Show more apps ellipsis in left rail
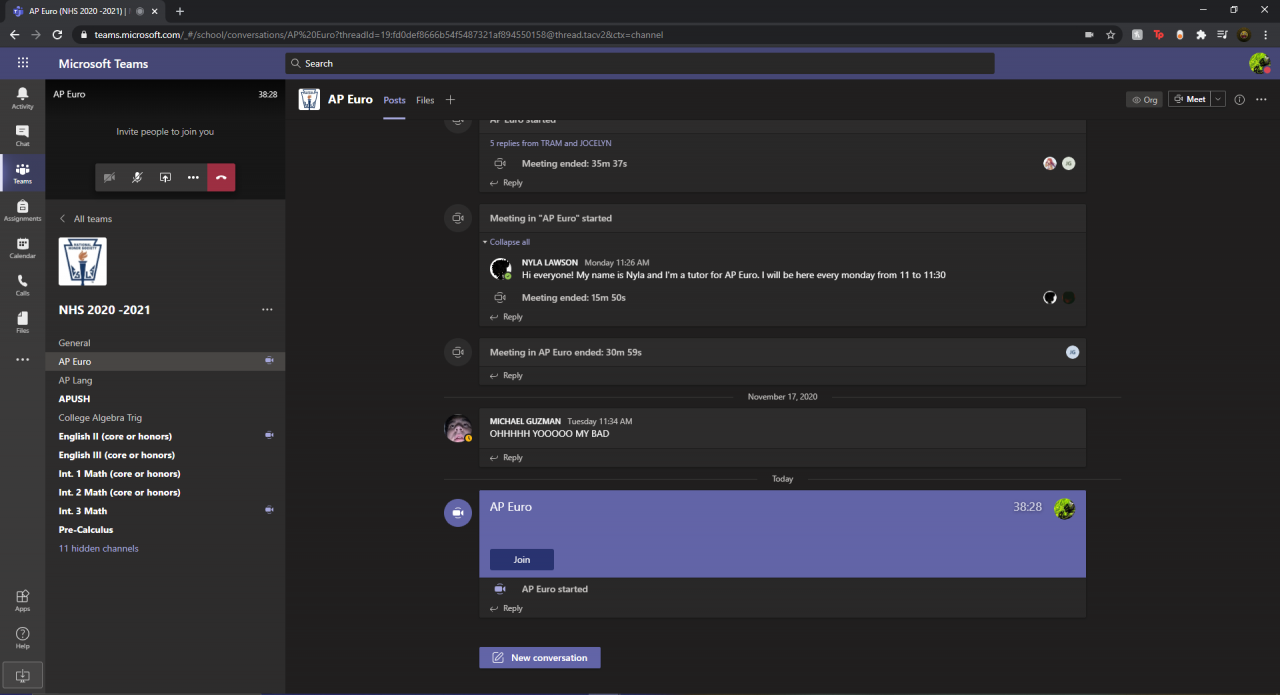Viewport: 1280px width, 695px height. [22, 359]
